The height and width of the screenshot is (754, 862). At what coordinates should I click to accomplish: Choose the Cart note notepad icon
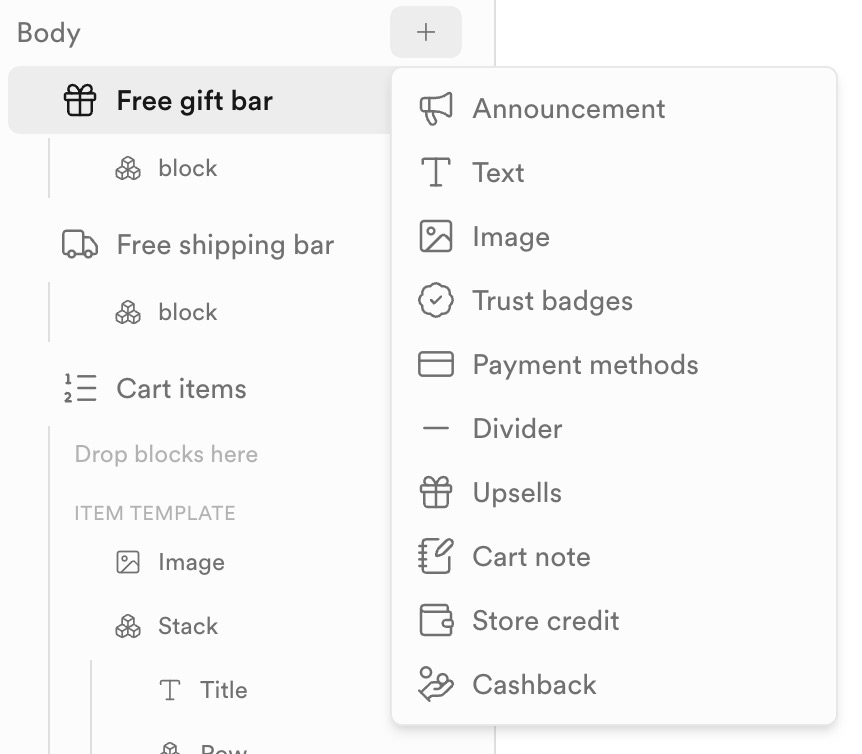(435, 556)
